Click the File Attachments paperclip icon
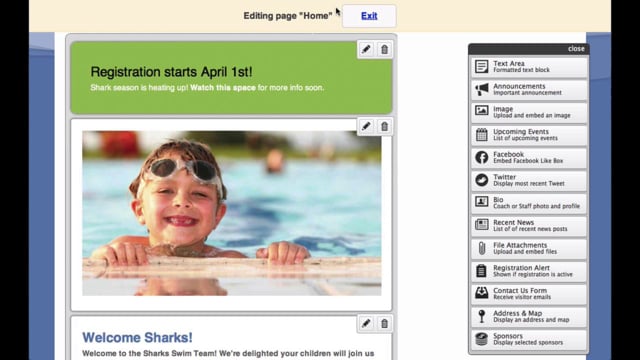This screenshot has height=360, width=640. pyautogui.click(x=482, y=248)
